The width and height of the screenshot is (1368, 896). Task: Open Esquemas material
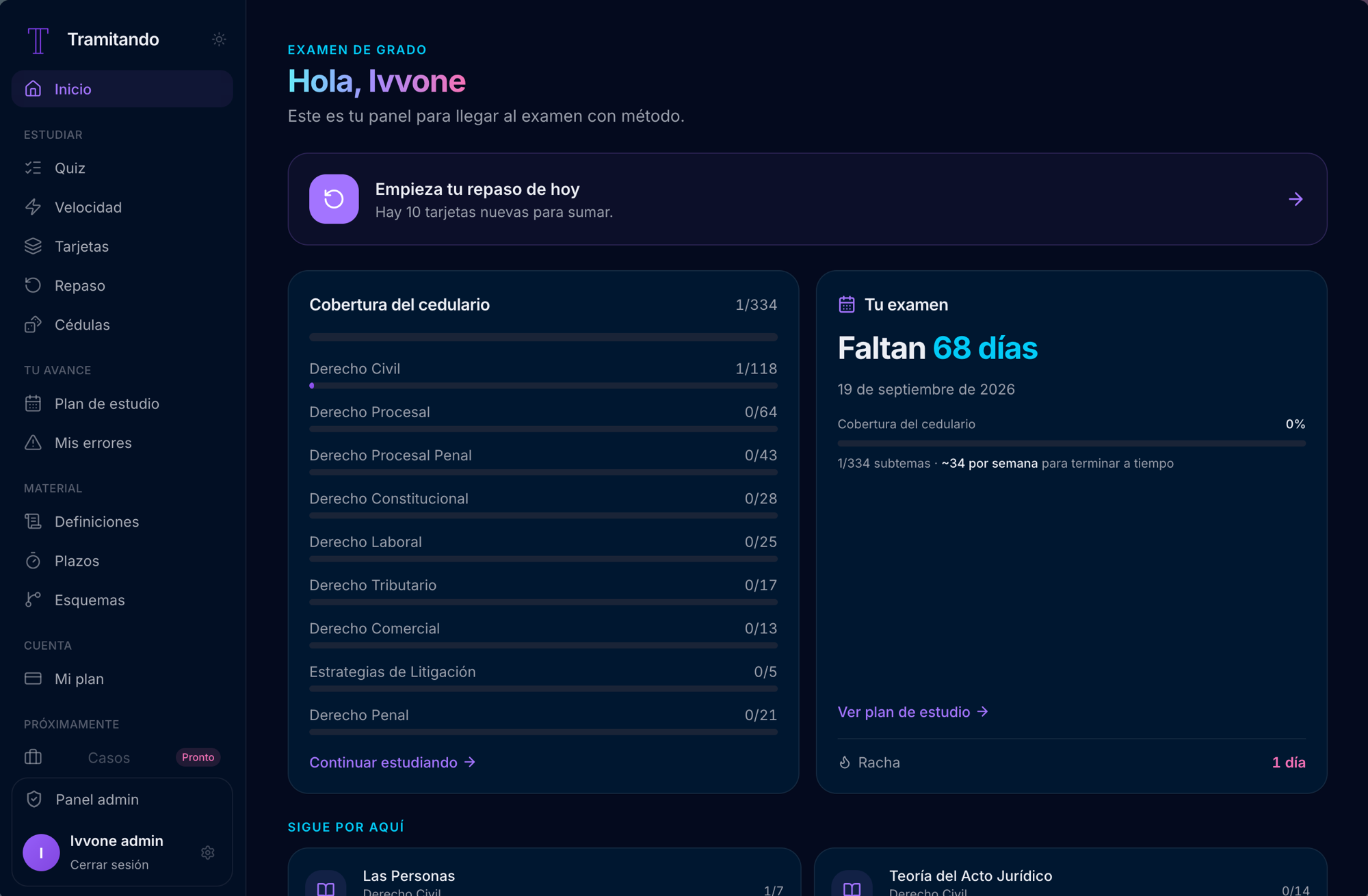(x=122, y=600)
